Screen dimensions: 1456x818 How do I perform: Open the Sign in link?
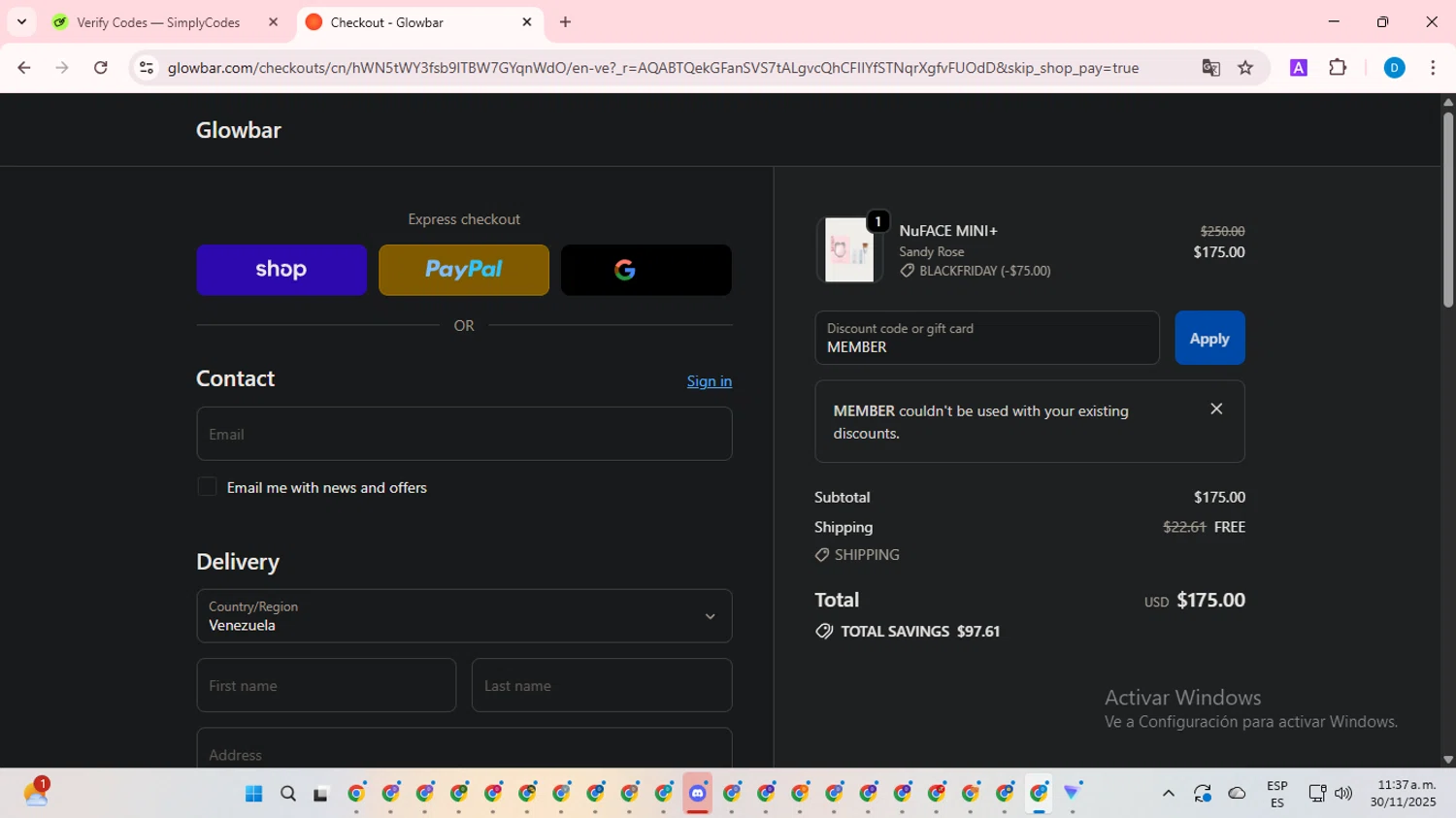[710, 381]
